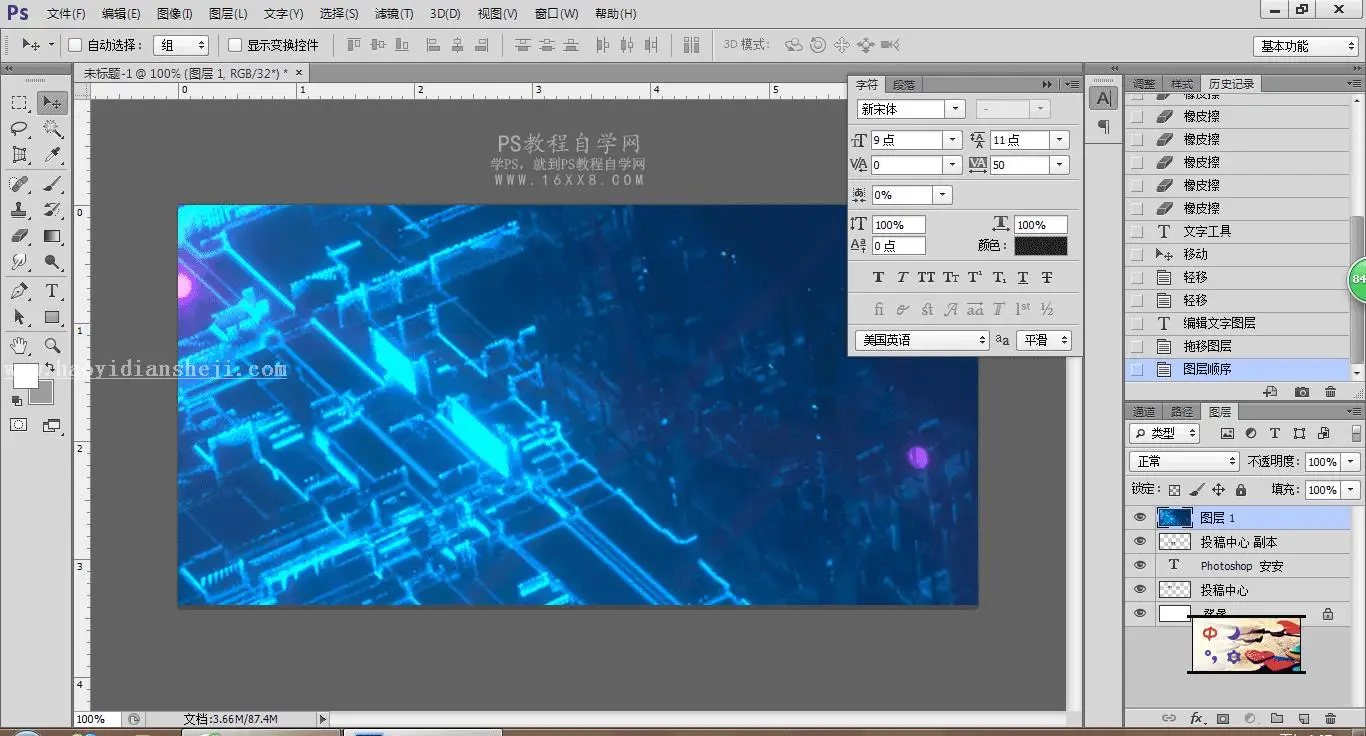The height and width of the screenshot is (736, 1366).
Task: Open the auto-select 组 dropdown
Action: click(x=181, y=45)
